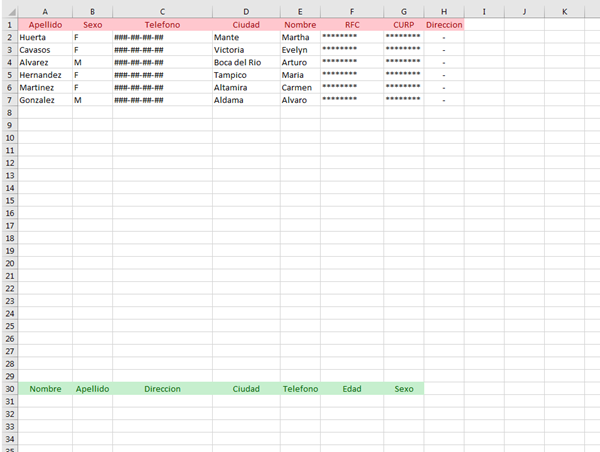The image size is (600, 452).
Task: Select the cell containing Maria
Action: 300,75
